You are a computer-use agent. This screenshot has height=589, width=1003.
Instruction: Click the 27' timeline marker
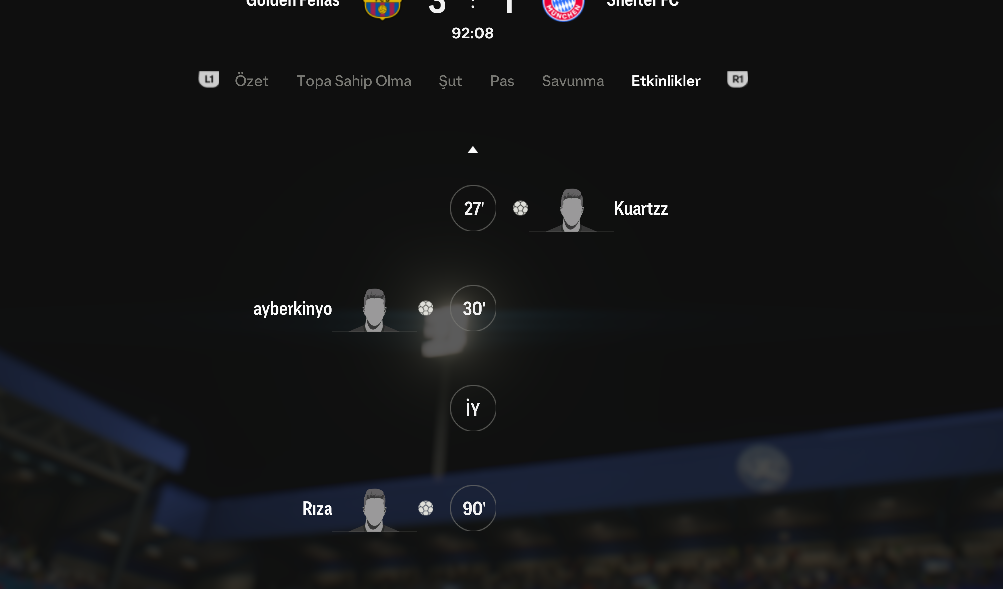pos(473,208)
